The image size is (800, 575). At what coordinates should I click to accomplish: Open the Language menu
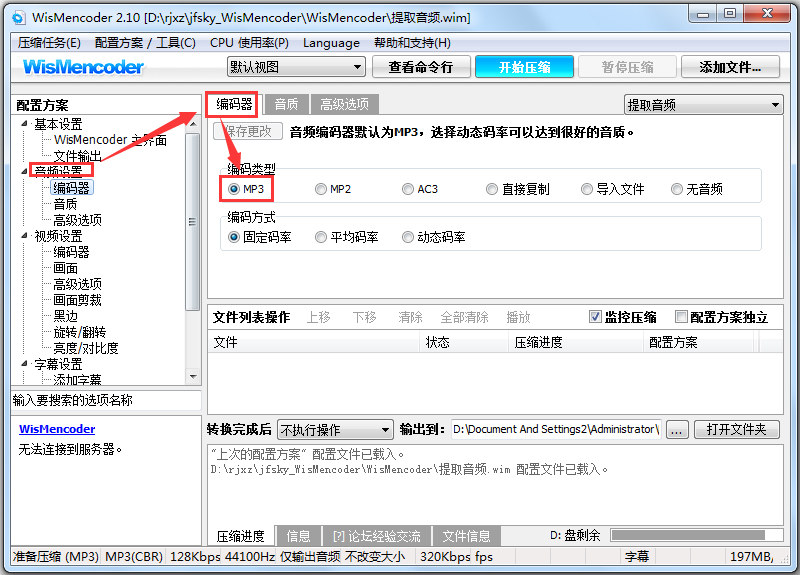point(331,43)
